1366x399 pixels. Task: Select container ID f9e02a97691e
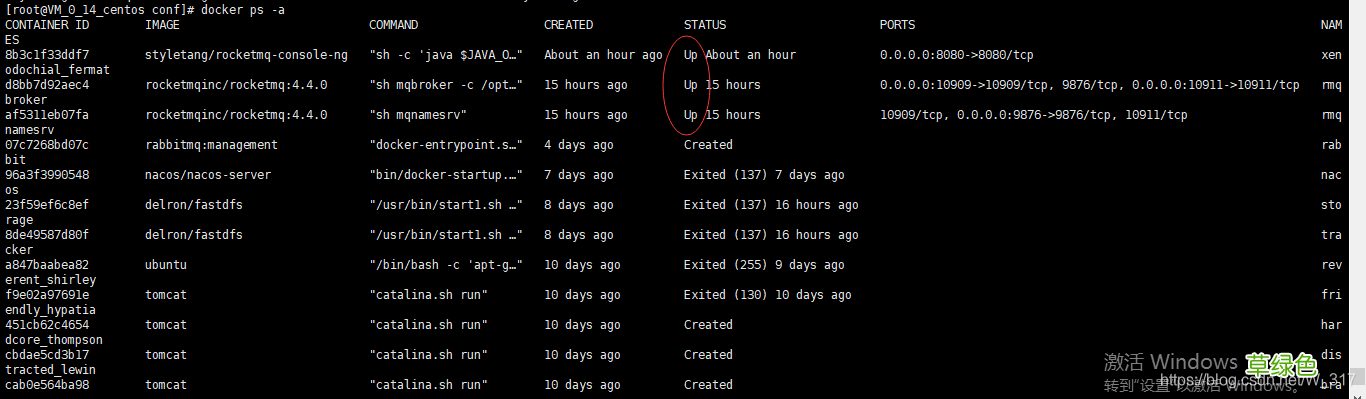coord(47,295)
